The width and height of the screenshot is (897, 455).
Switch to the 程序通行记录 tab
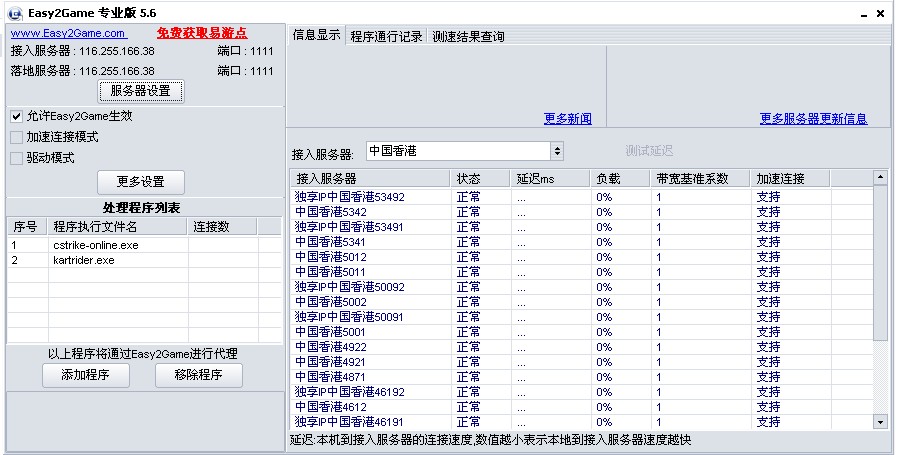pos(387,36)
